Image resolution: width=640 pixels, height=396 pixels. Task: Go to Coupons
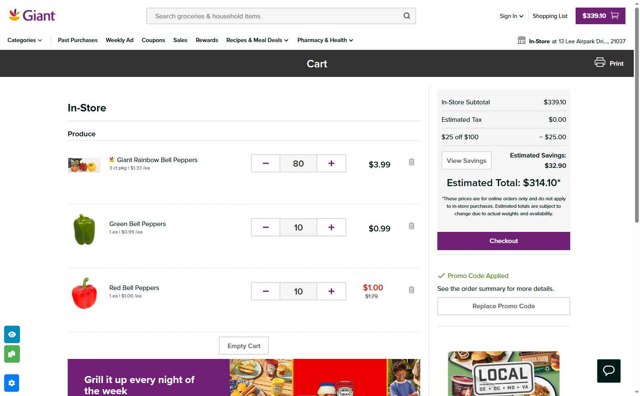(153, 40)
